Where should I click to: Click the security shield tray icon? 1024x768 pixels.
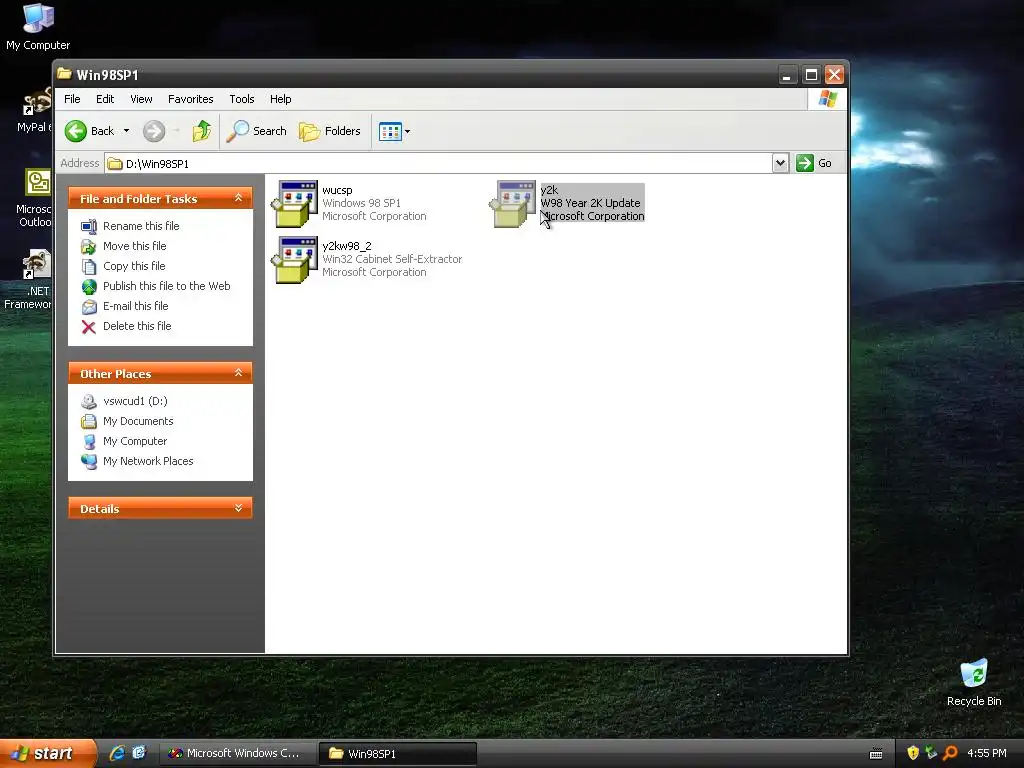(913, 754)
